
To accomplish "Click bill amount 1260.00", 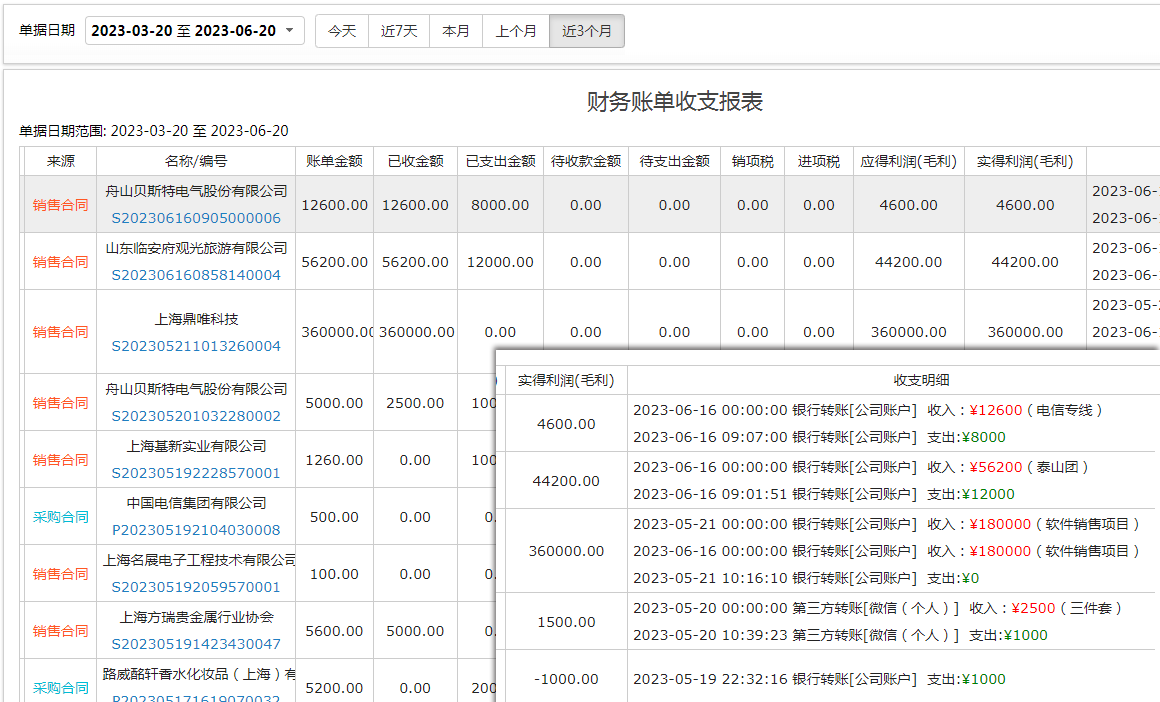I will (x=334, y=460).
